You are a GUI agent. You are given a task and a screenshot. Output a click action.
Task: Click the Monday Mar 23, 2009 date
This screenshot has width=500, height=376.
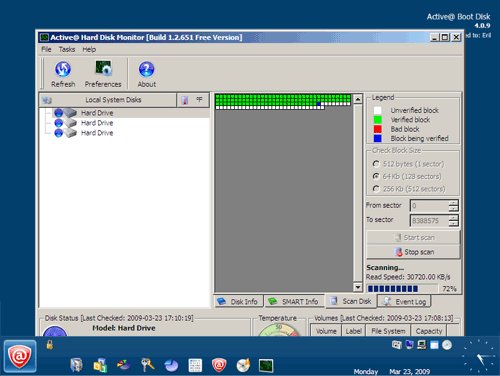pos(392,371)
